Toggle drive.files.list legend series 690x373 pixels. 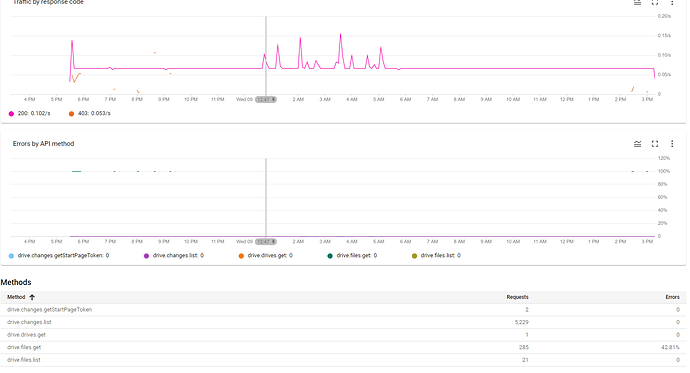(436, 256)
